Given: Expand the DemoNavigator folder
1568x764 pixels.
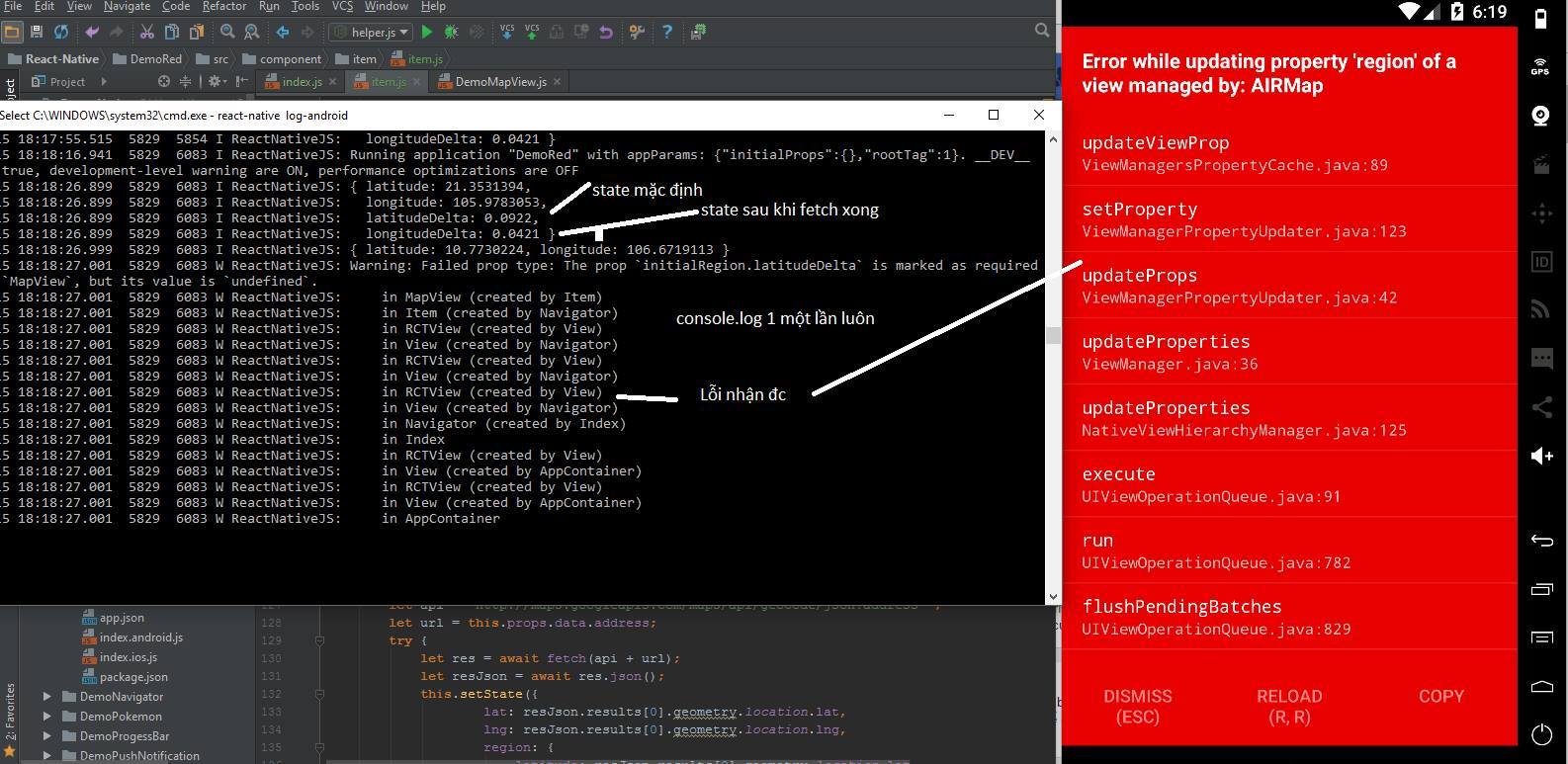Looking at the screenshot, I should 46,697.
